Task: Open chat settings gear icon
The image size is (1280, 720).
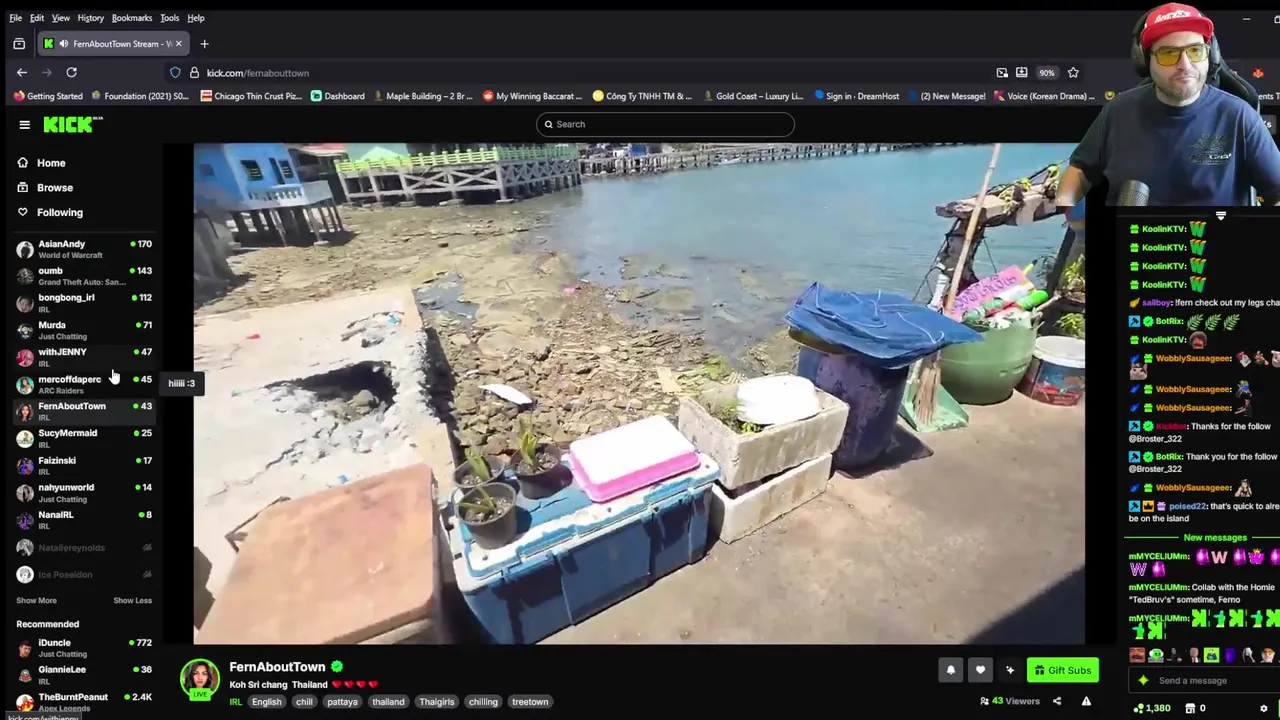Action: [x=1263, y=709]
